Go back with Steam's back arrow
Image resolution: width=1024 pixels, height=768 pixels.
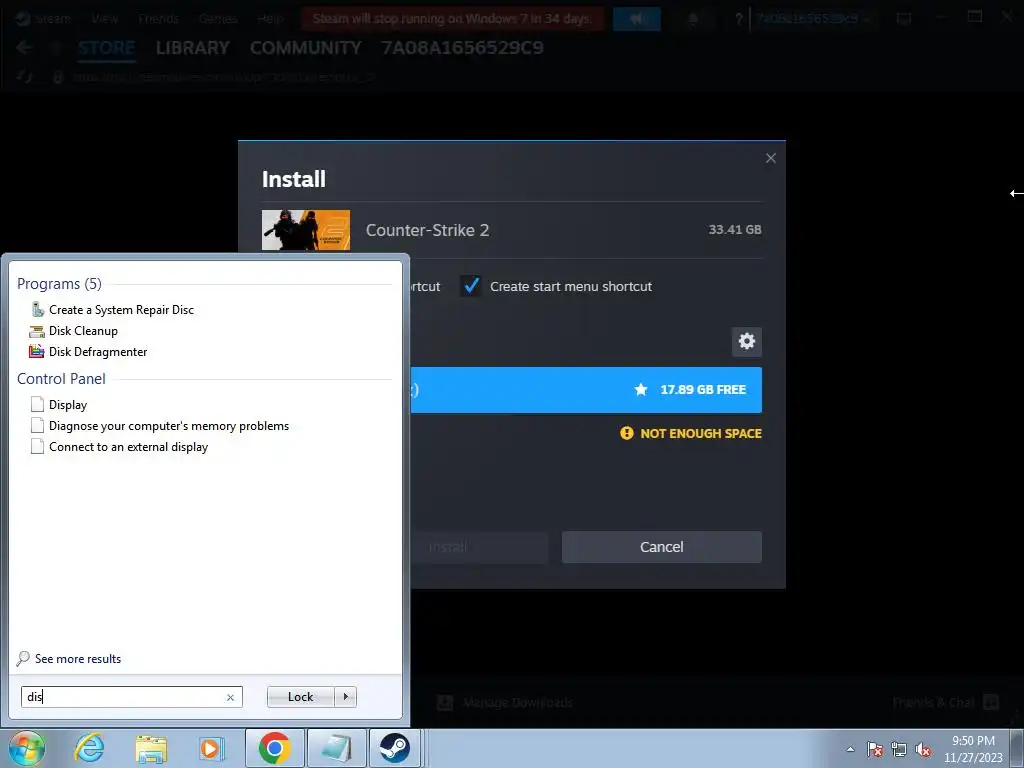point(24,48)
